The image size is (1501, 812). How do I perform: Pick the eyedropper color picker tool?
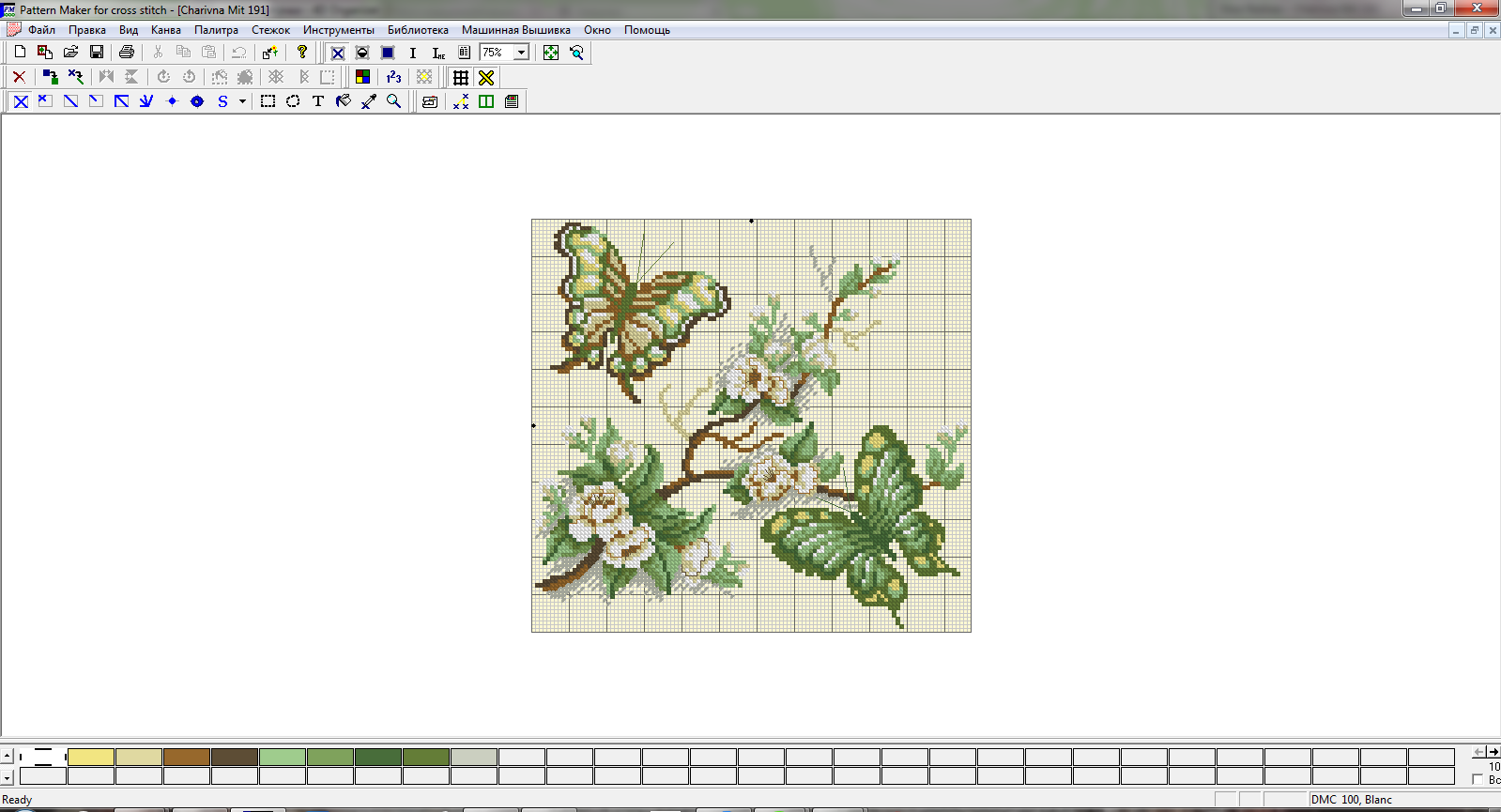click(x=369, y=101)
